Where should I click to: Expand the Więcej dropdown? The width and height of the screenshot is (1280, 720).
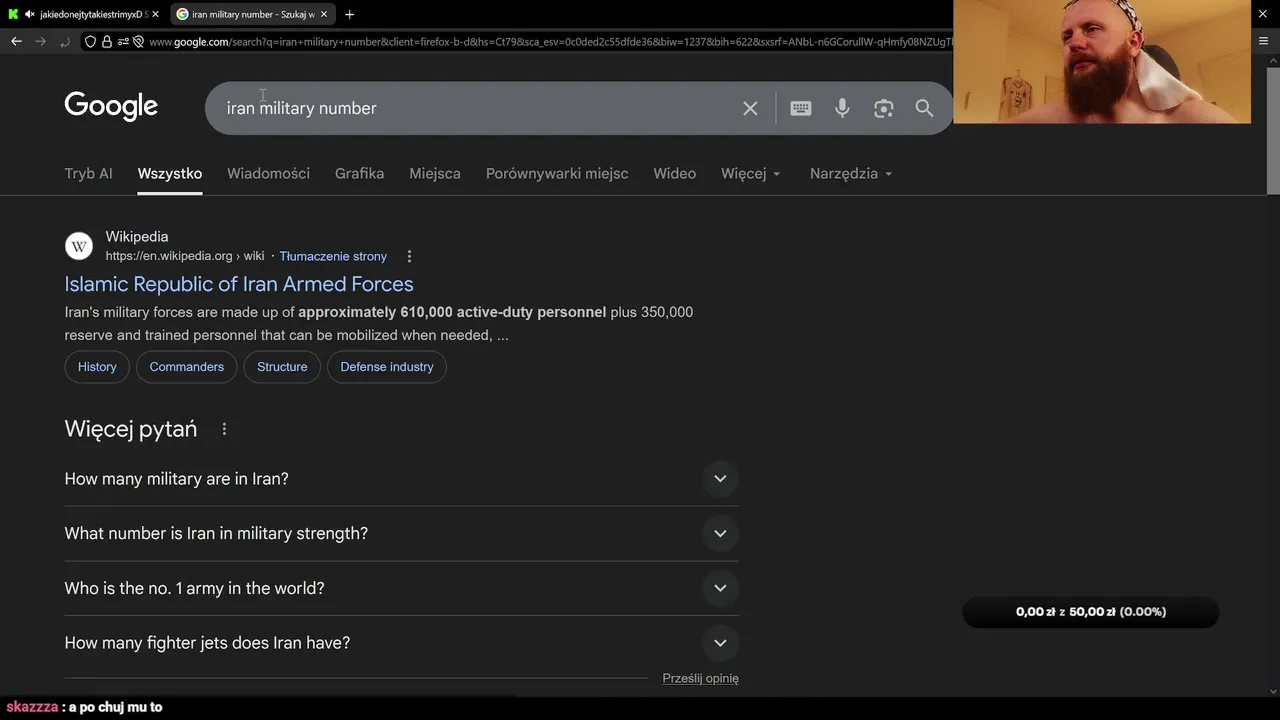[x=751, y=173]
